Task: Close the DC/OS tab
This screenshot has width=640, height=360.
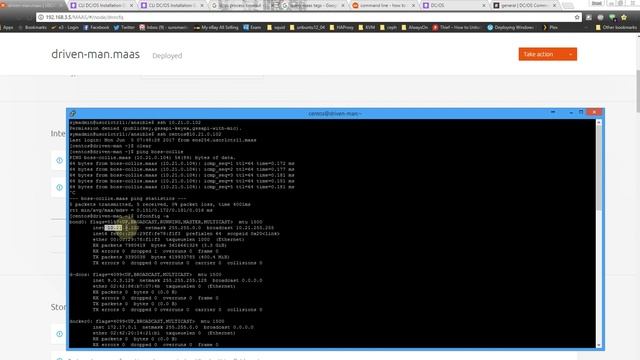Action: (484, 6)
